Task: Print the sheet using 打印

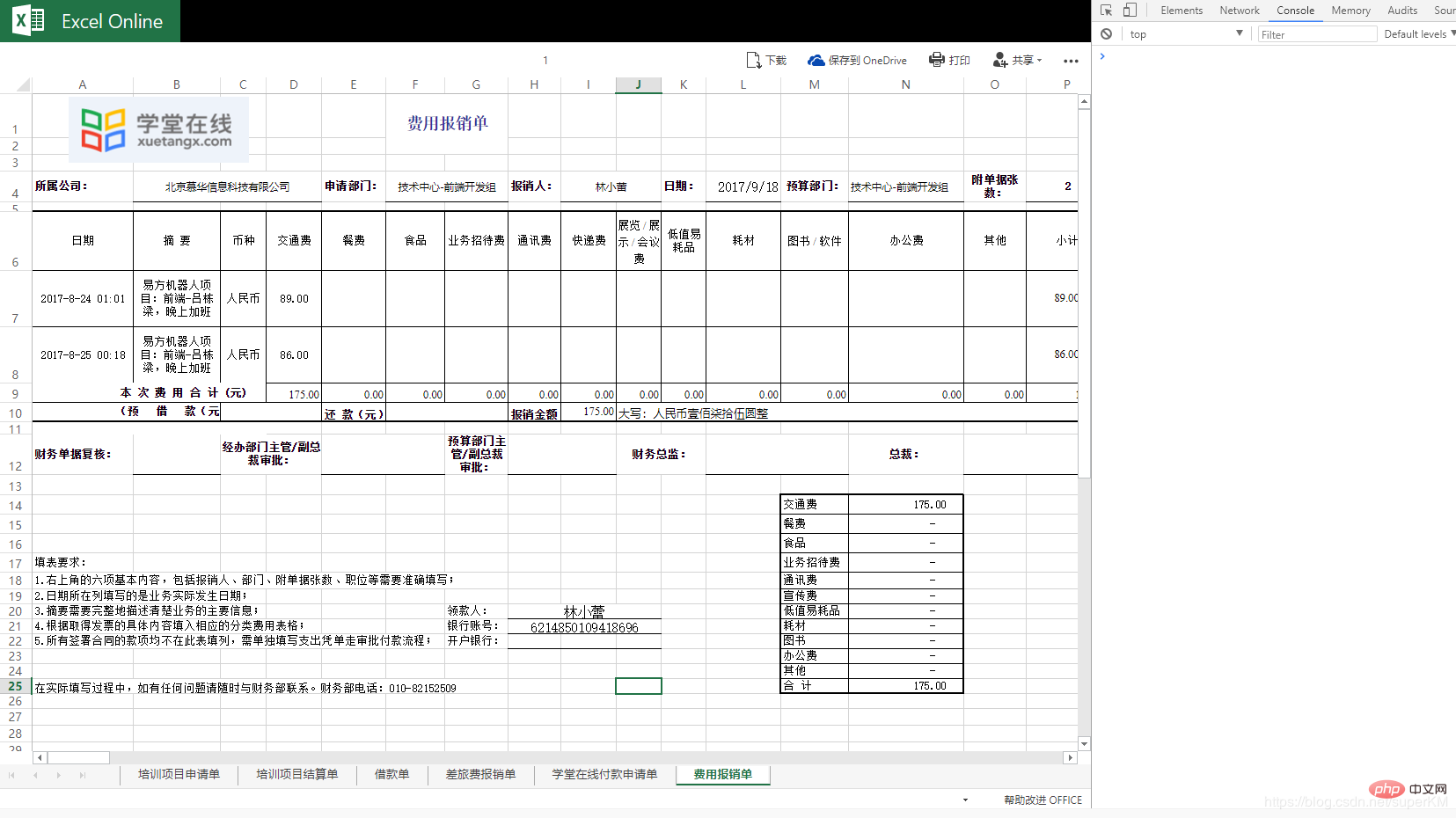Action: (949, 60)
